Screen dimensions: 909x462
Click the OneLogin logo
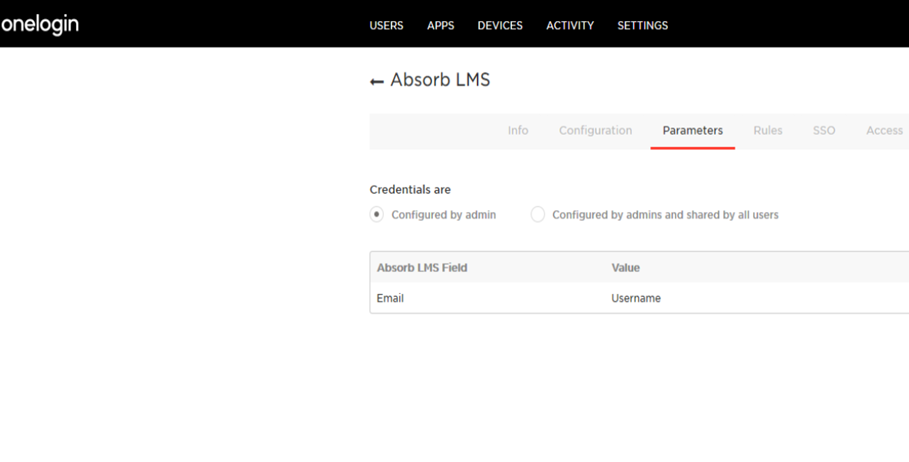(39, 25)
